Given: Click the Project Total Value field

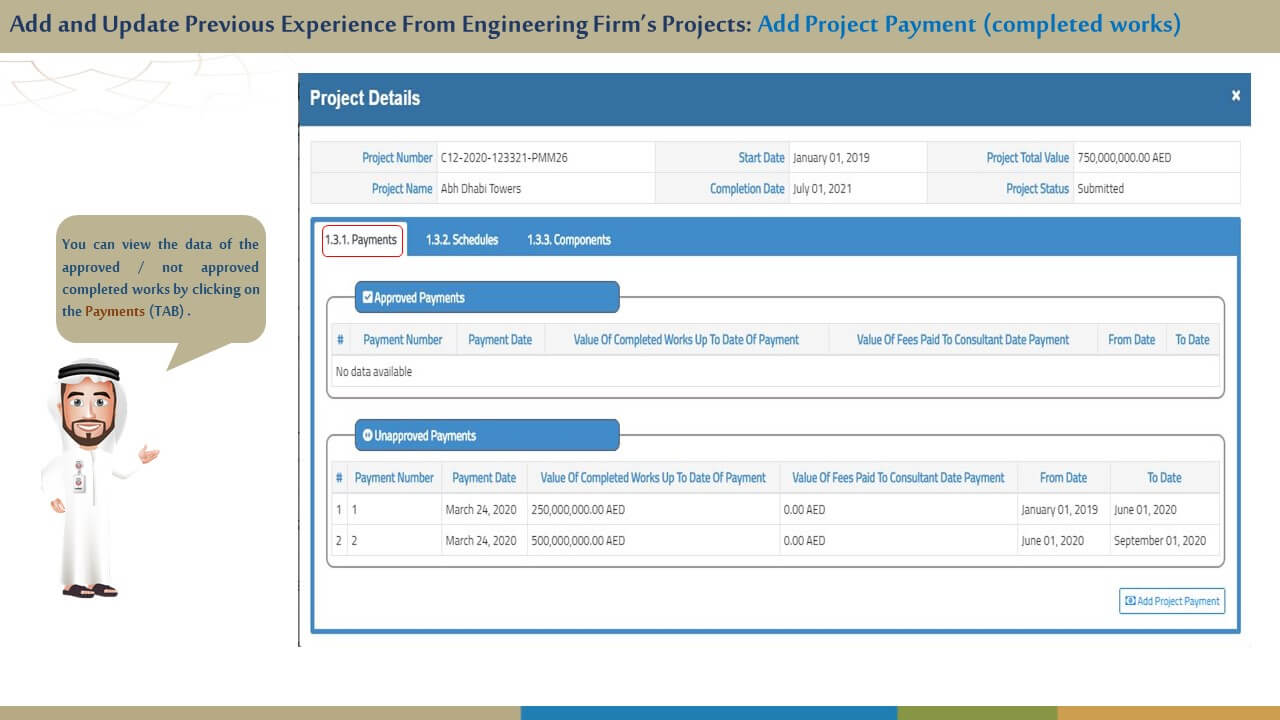Looking at the screenshot, I should pyautogui.click(x=1124, y=158).
